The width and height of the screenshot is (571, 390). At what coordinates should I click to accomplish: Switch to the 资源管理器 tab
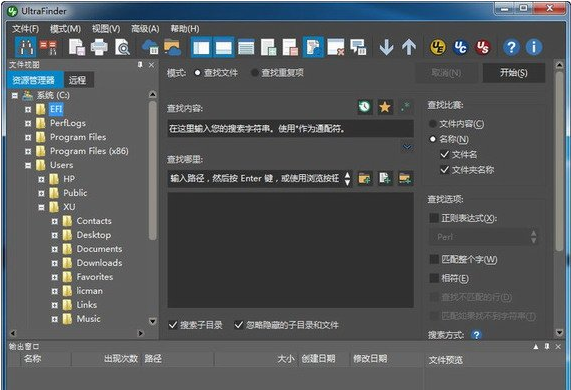[34, 80]
